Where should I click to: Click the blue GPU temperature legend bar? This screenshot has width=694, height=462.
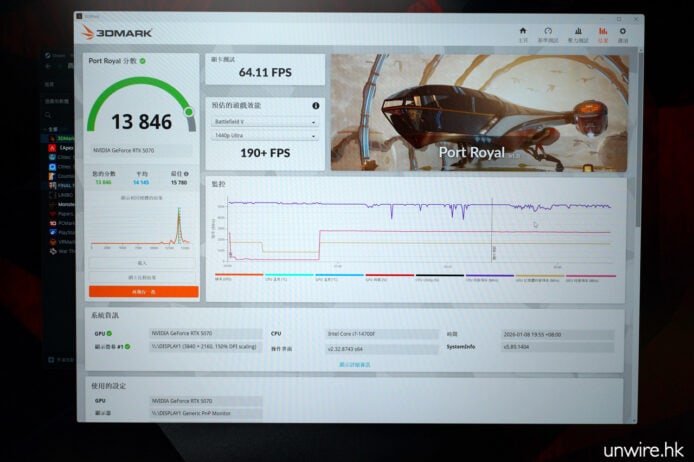coord(339,275)
